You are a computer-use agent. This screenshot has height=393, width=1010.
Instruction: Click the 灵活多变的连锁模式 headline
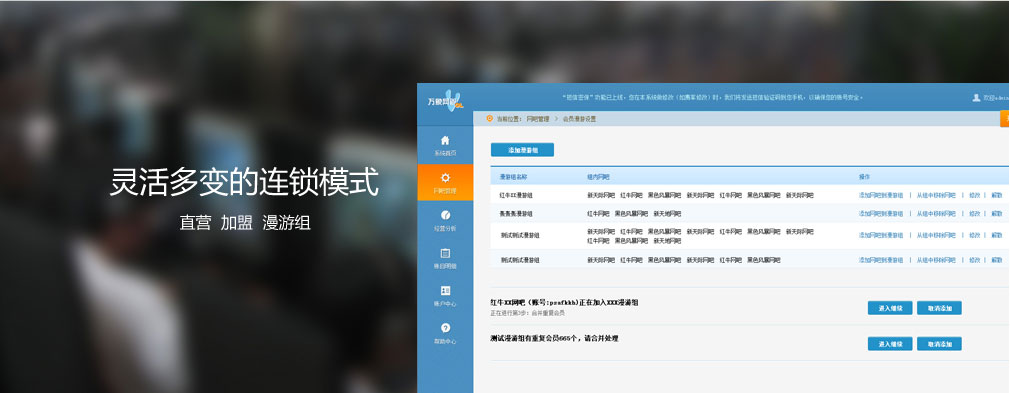(x=244, y=182)
